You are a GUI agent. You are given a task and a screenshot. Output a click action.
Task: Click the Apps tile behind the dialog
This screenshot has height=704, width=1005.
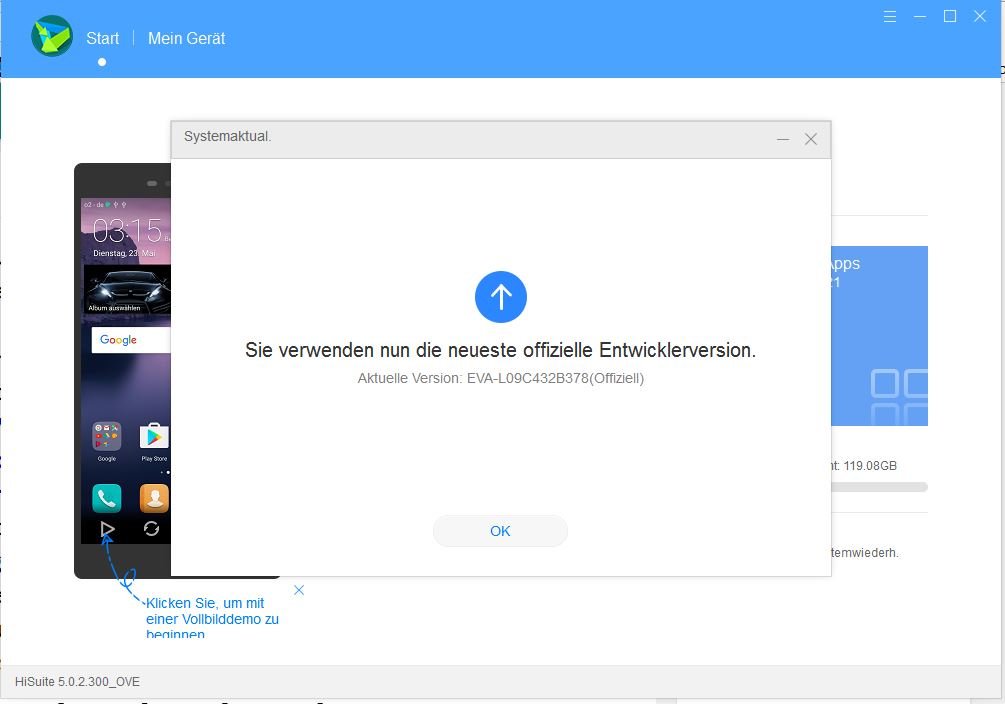pos(879,336)
